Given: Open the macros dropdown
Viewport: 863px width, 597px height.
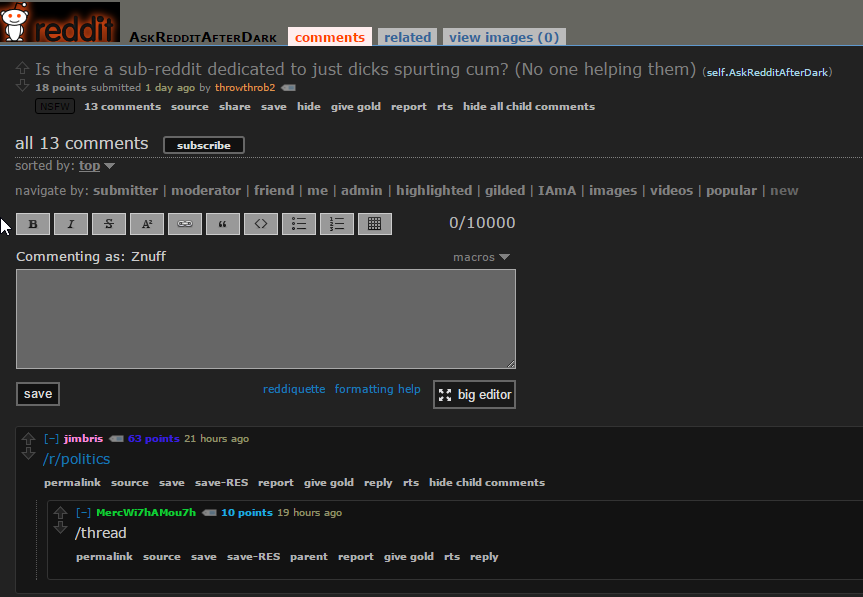Looking at the screenshot, I should tap(482, 257).
